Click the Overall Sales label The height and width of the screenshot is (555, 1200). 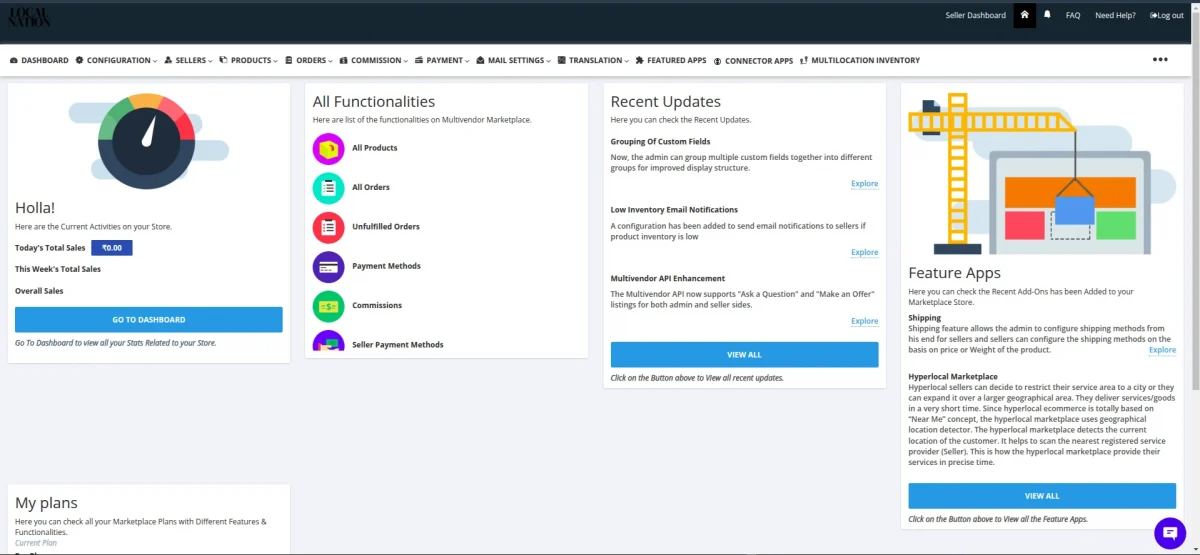click(39, 291)
